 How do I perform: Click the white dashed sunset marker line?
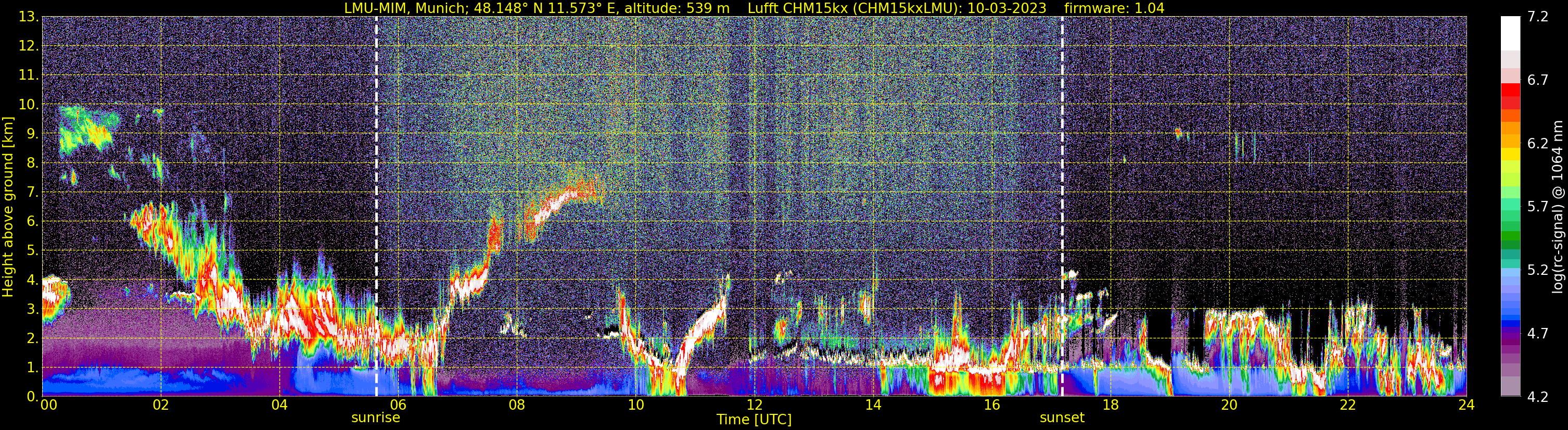pyautogui.click(x=1062, y=207)
